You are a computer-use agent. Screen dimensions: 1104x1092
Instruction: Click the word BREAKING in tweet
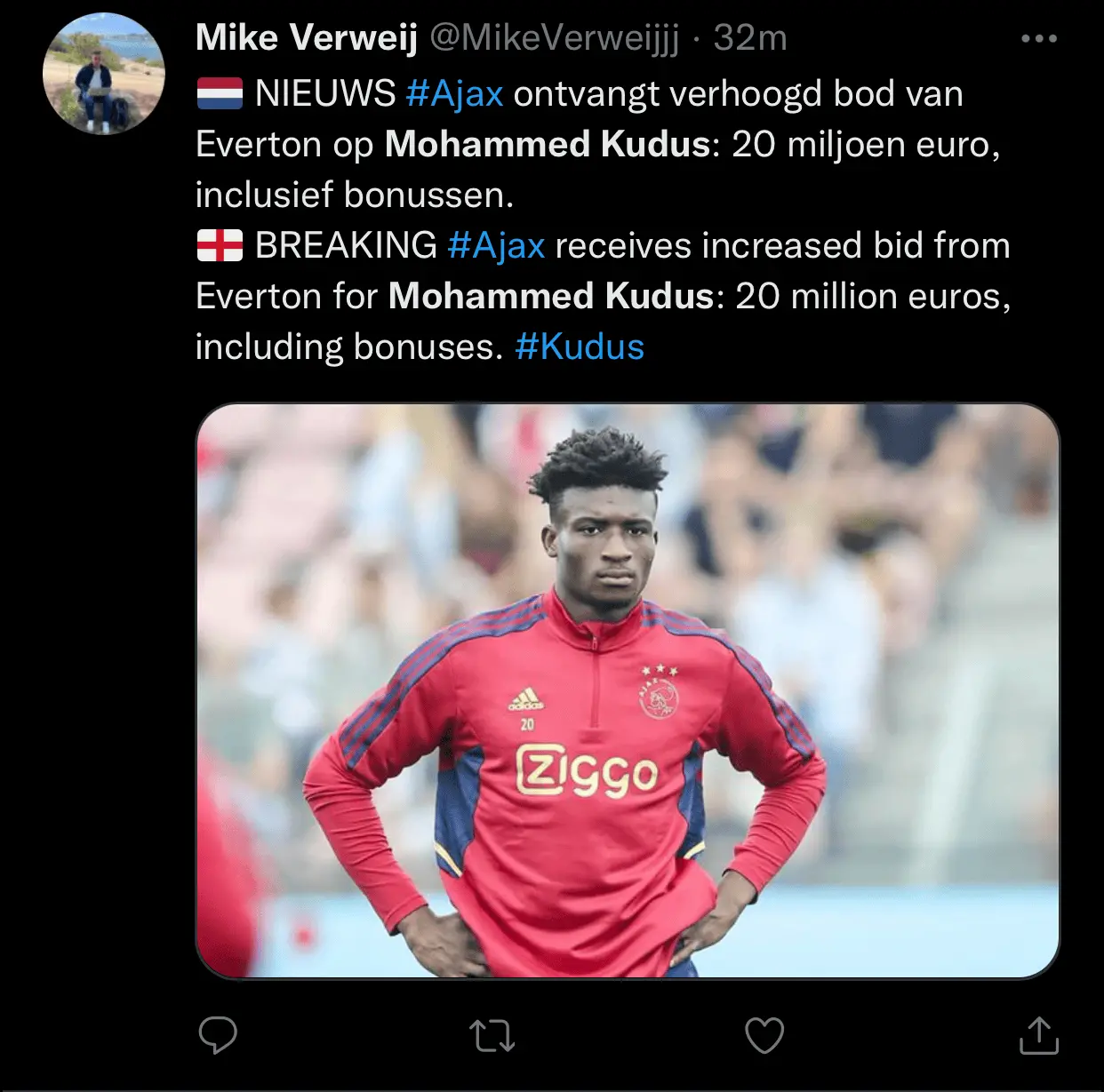pos(346,246)
